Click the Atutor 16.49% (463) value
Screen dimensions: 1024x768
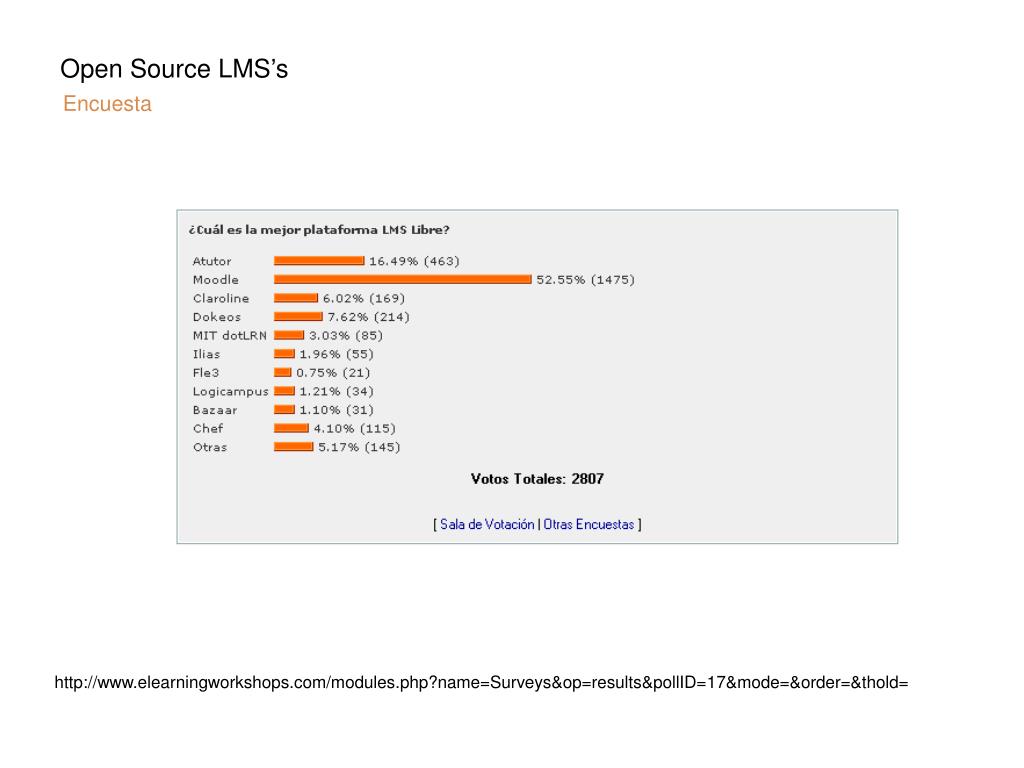(414, 261)
